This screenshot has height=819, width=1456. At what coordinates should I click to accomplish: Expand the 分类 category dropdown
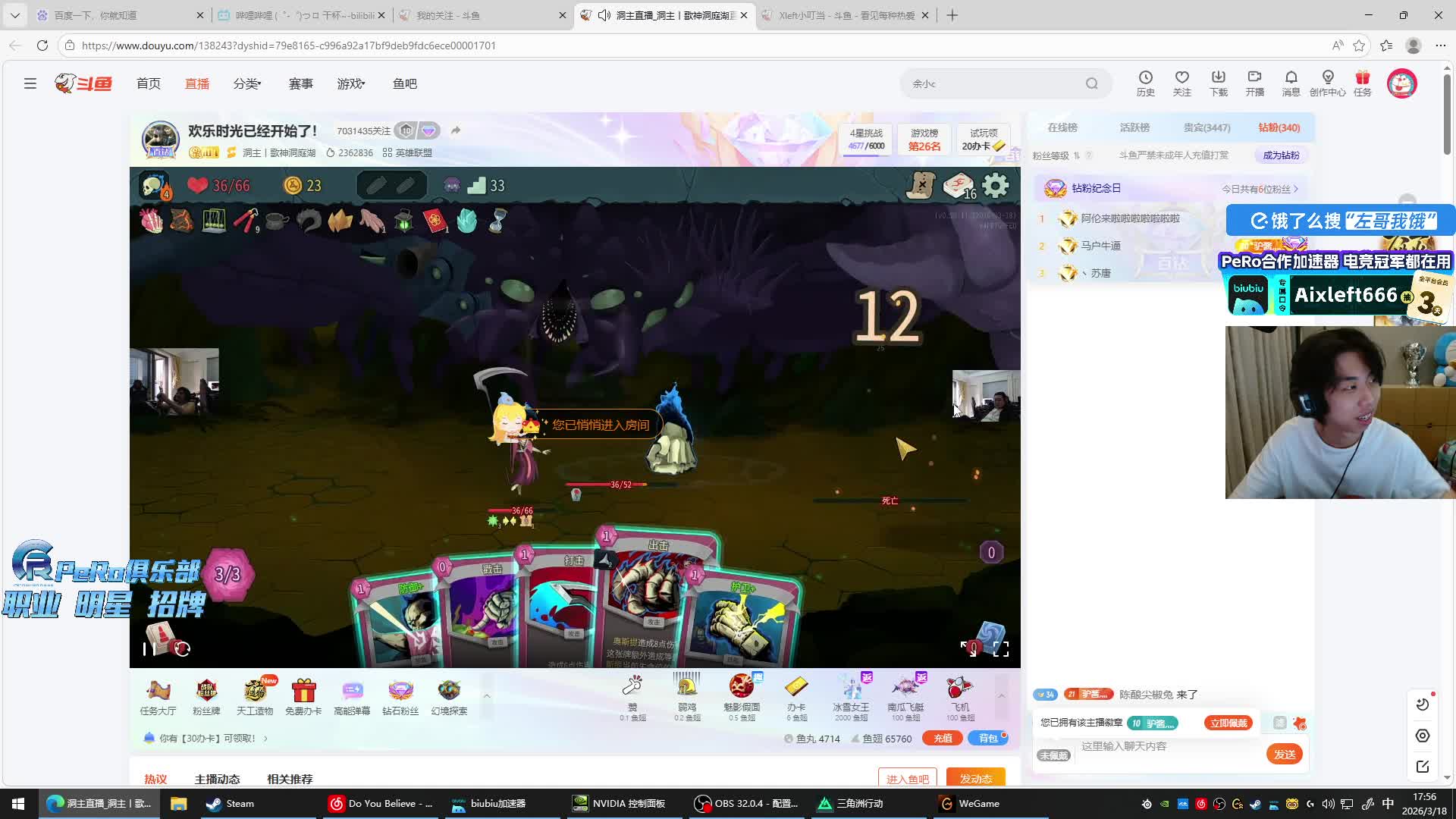coord(247,83)
